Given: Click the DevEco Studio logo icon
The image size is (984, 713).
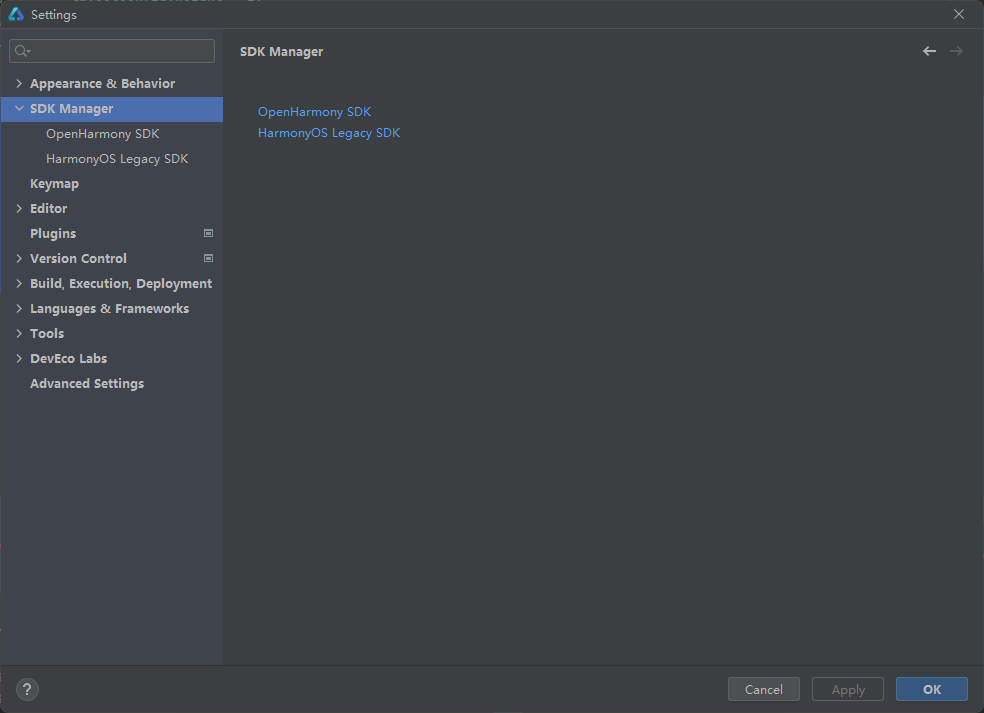Looking at the screenshot, I should [16, 14].
